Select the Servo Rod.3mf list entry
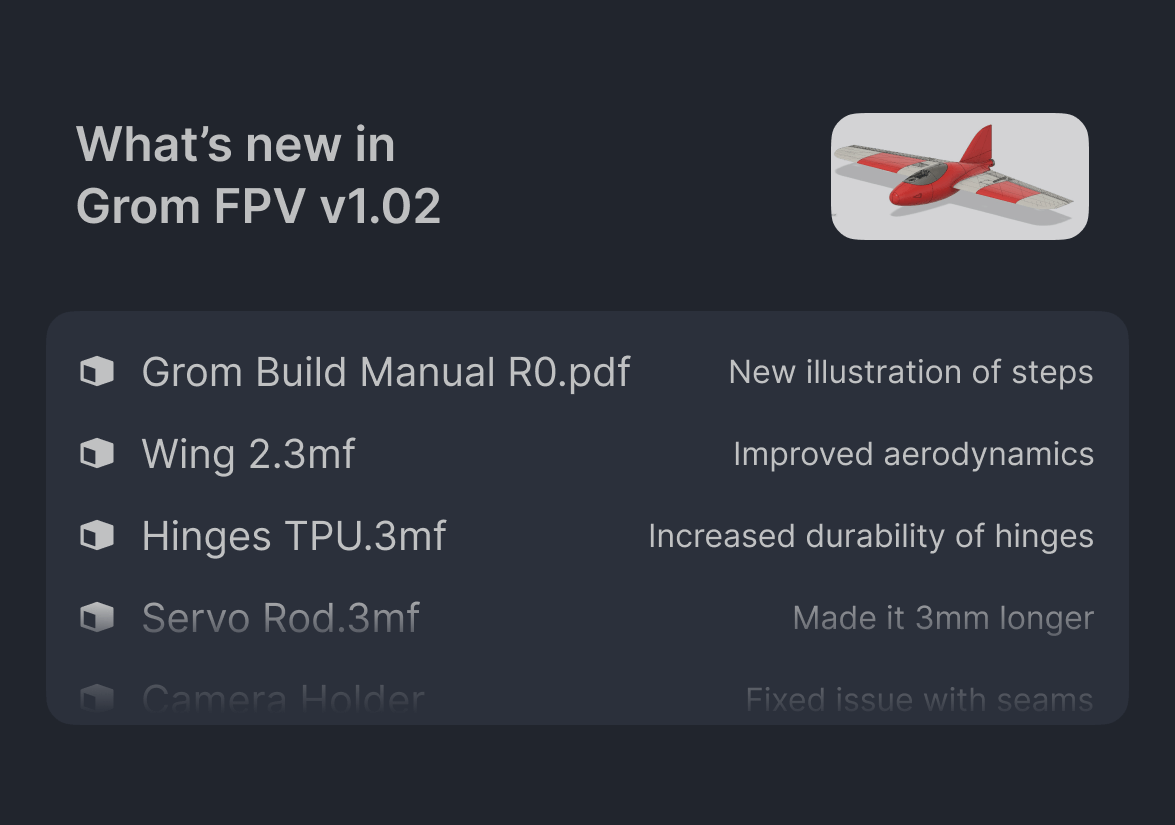1175x825 pixels. [x=280, y=617]
